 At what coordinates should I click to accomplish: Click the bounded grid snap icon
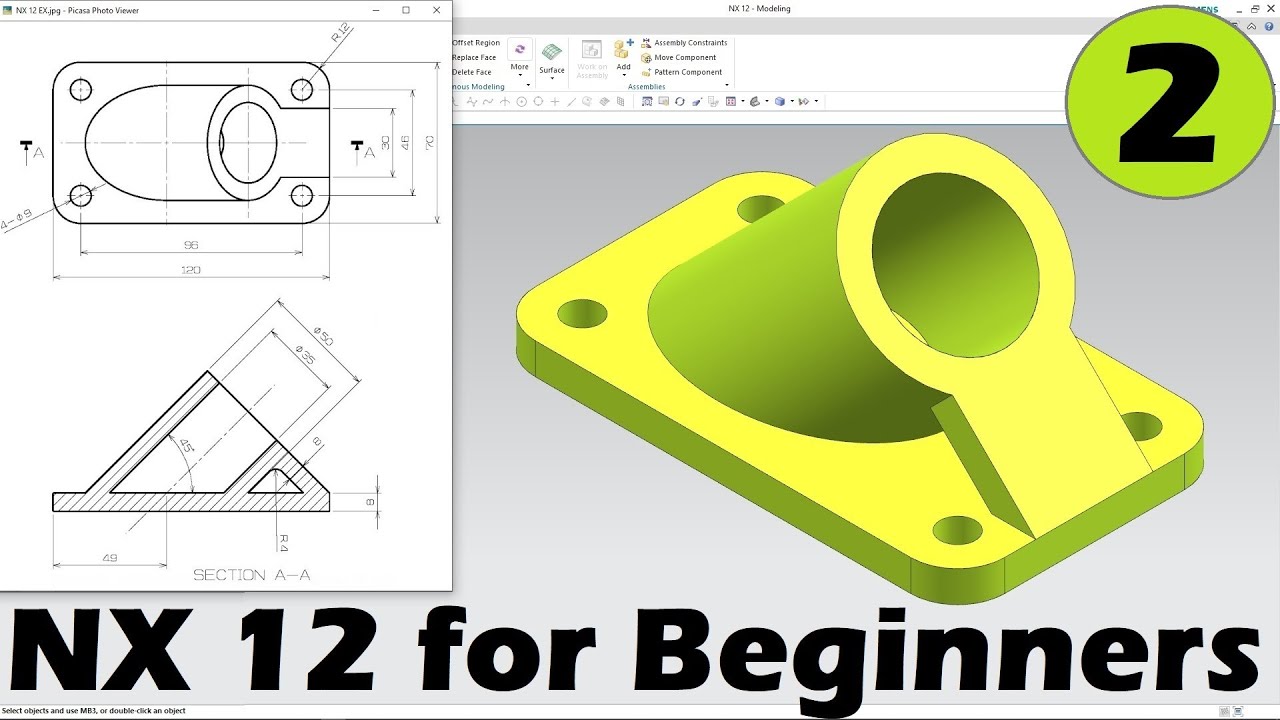coord(620,102)
